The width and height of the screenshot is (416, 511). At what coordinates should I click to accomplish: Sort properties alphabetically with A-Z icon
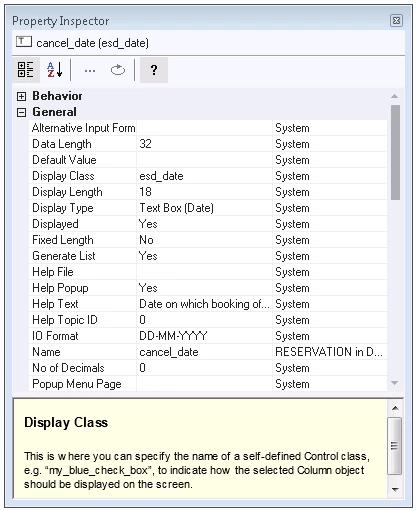point(55,70)
